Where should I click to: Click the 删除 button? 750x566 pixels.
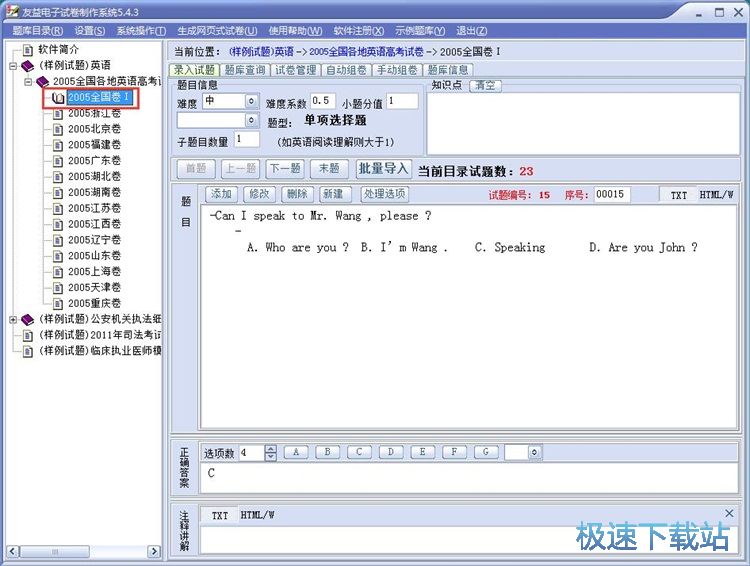[297, 194]
